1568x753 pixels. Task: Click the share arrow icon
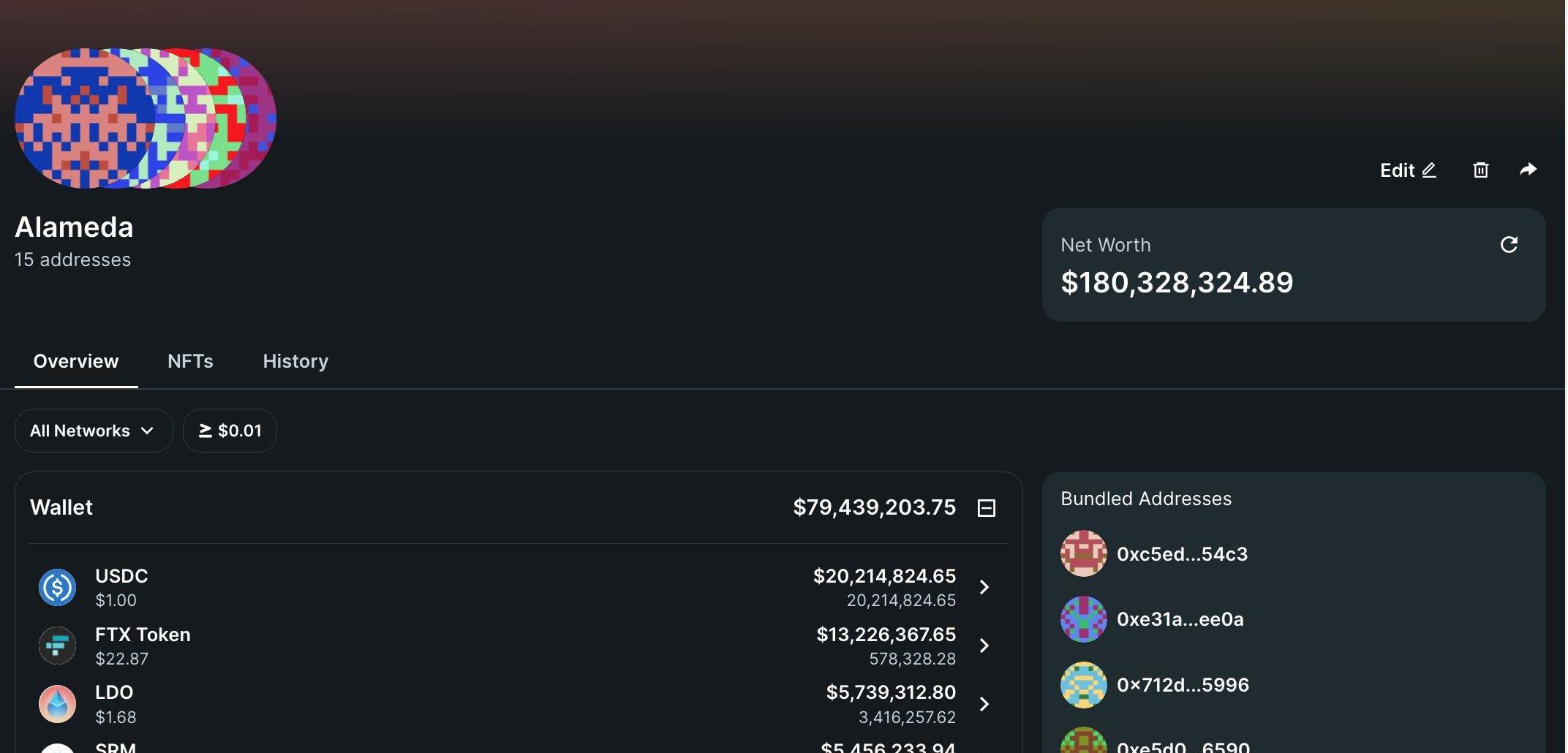click(1528, 170)
